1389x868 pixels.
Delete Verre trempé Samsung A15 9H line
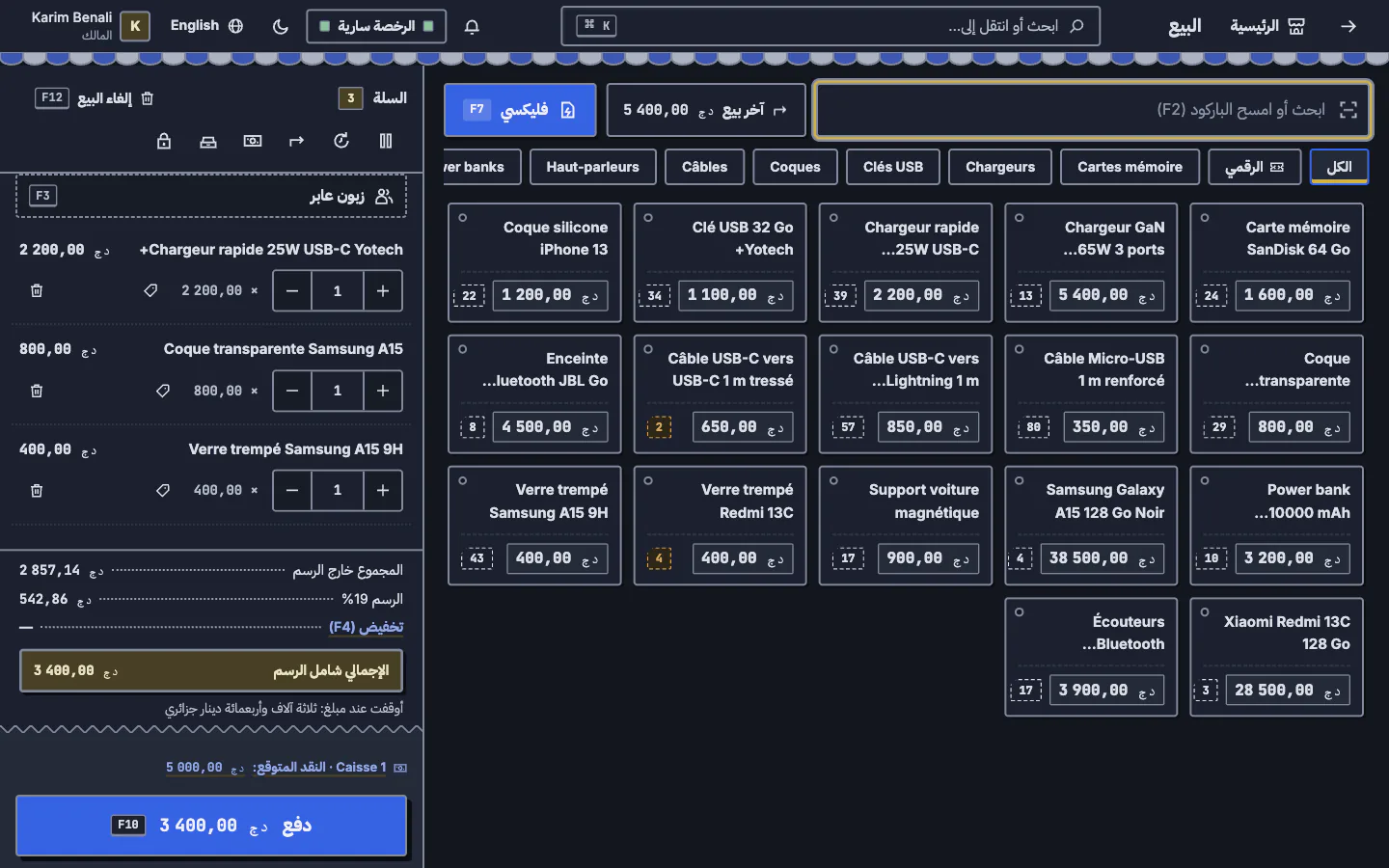coord(37,491)
